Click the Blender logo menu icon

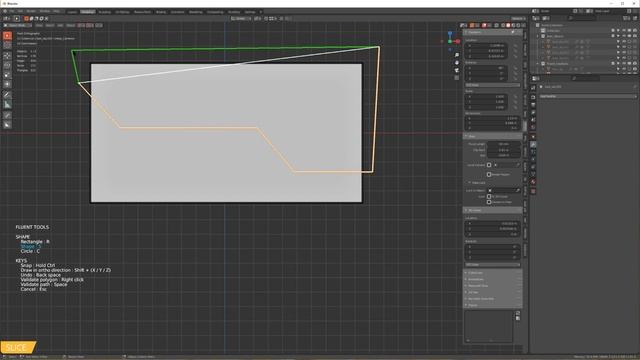tap(5, 11)
